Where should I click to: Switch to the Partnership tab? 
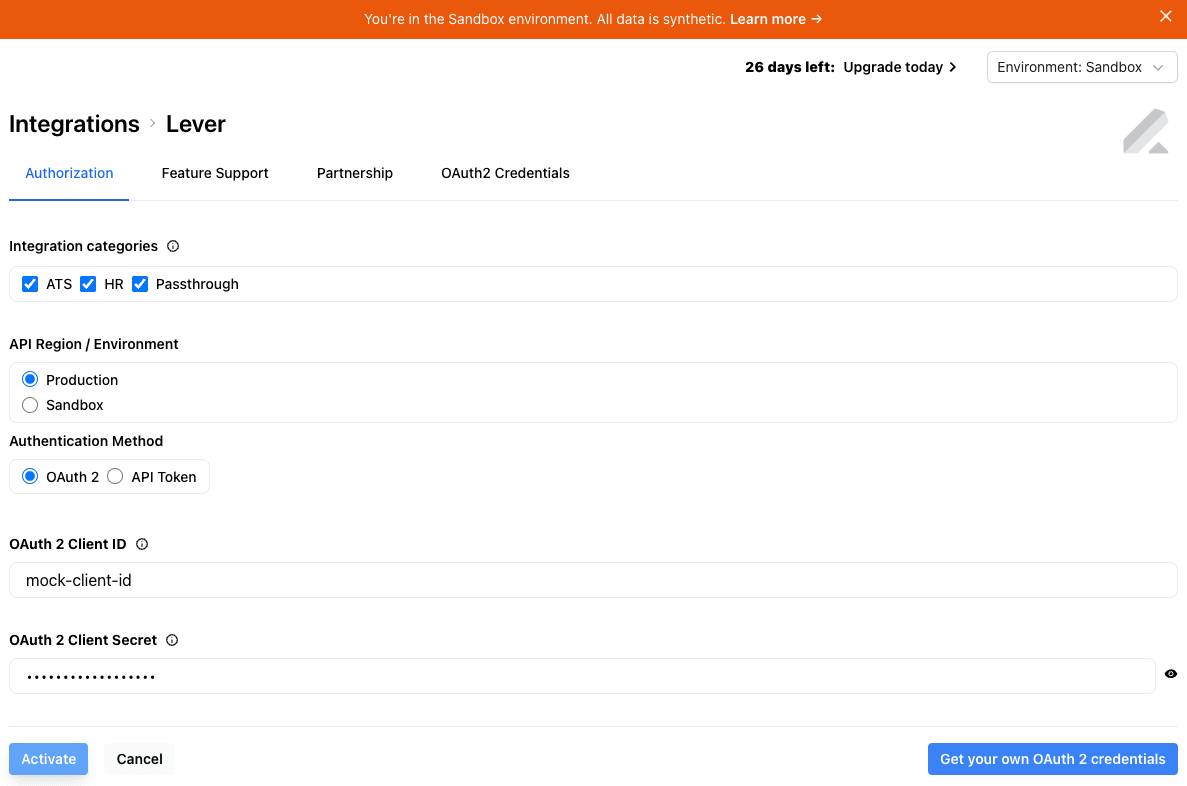pyautogui.click(x=354, y=173)
